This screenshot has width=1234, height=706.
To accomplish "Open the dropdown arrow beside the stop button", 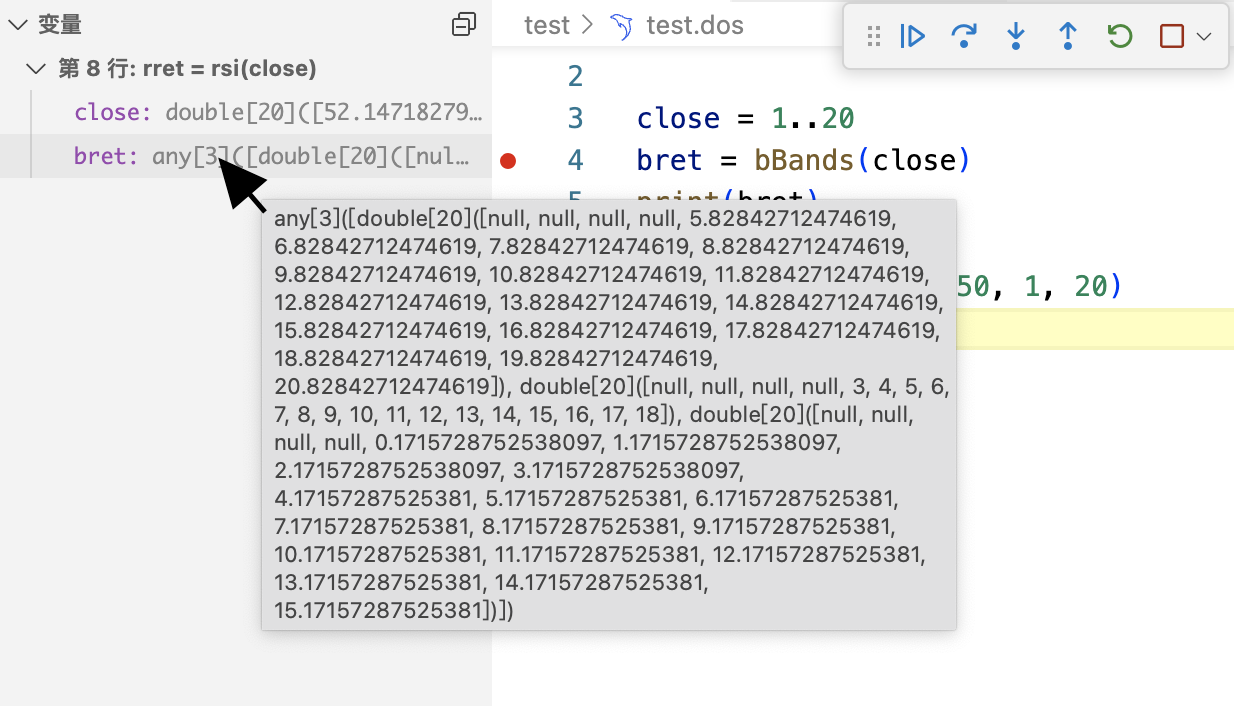I will [x=1204, y=37].
